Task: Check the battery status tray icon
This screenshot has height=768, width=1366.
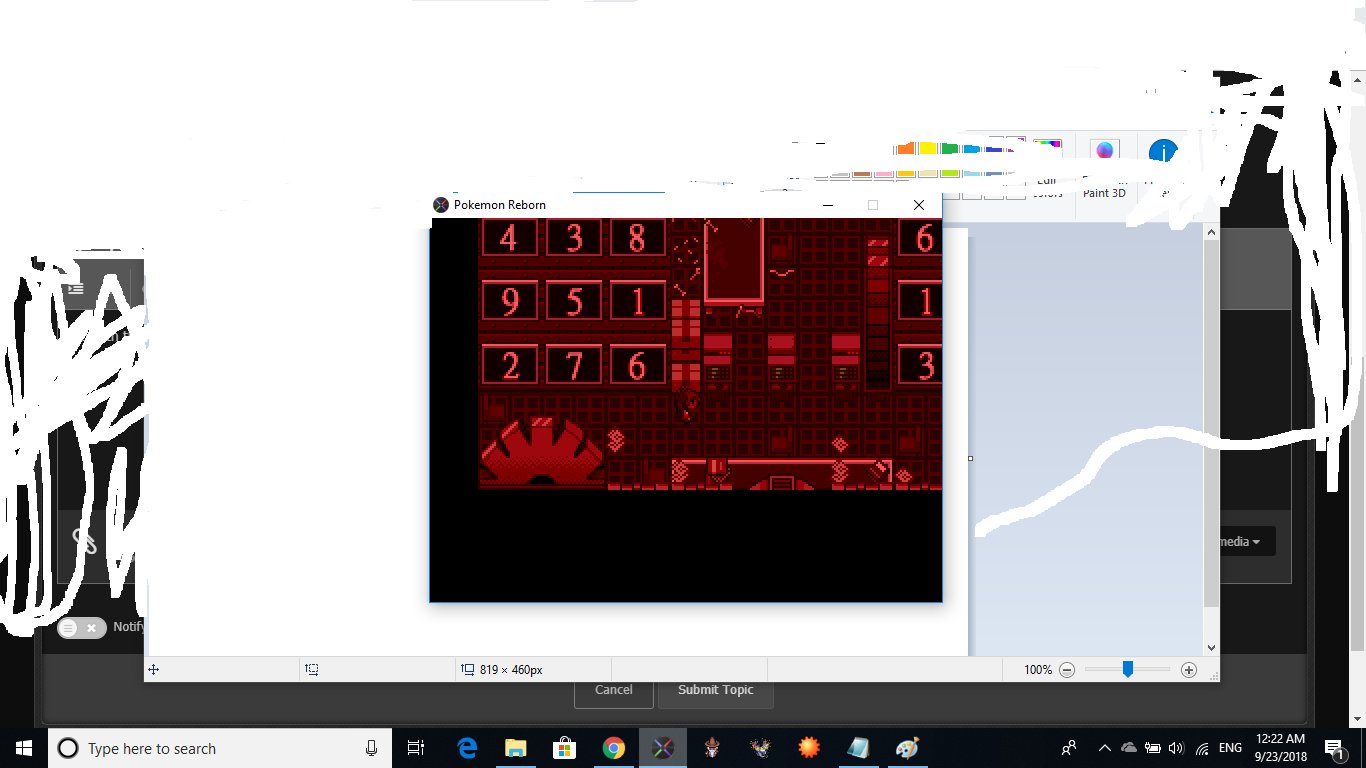Action: point(1152,748)
